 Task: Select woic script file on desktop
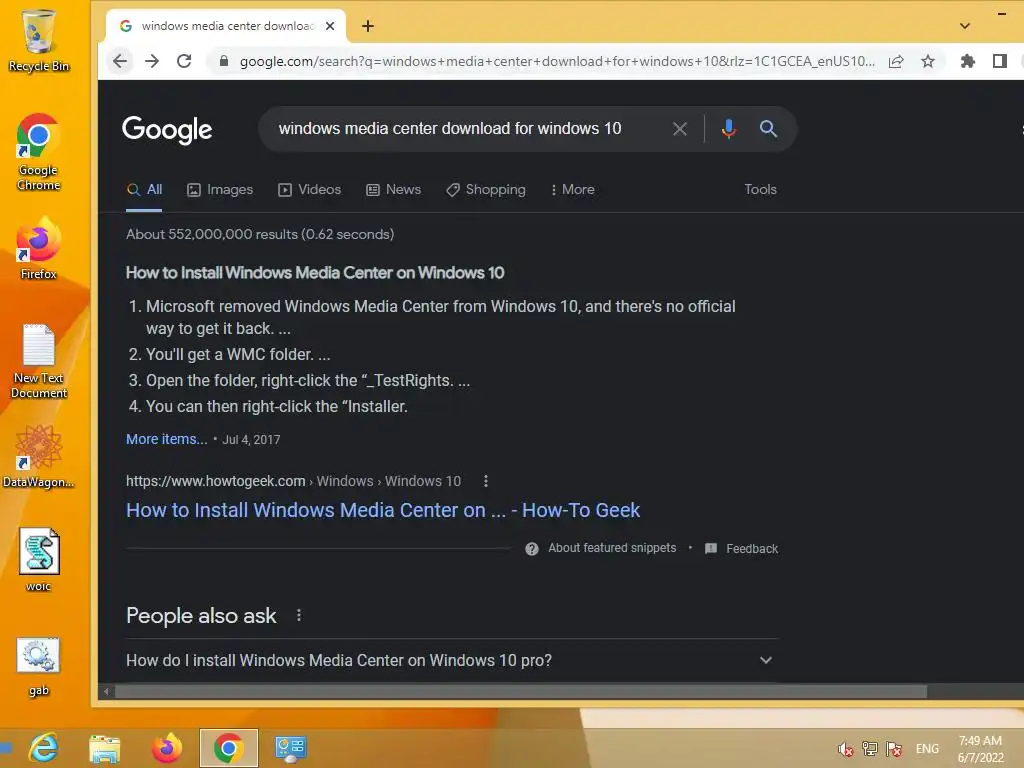39,560
